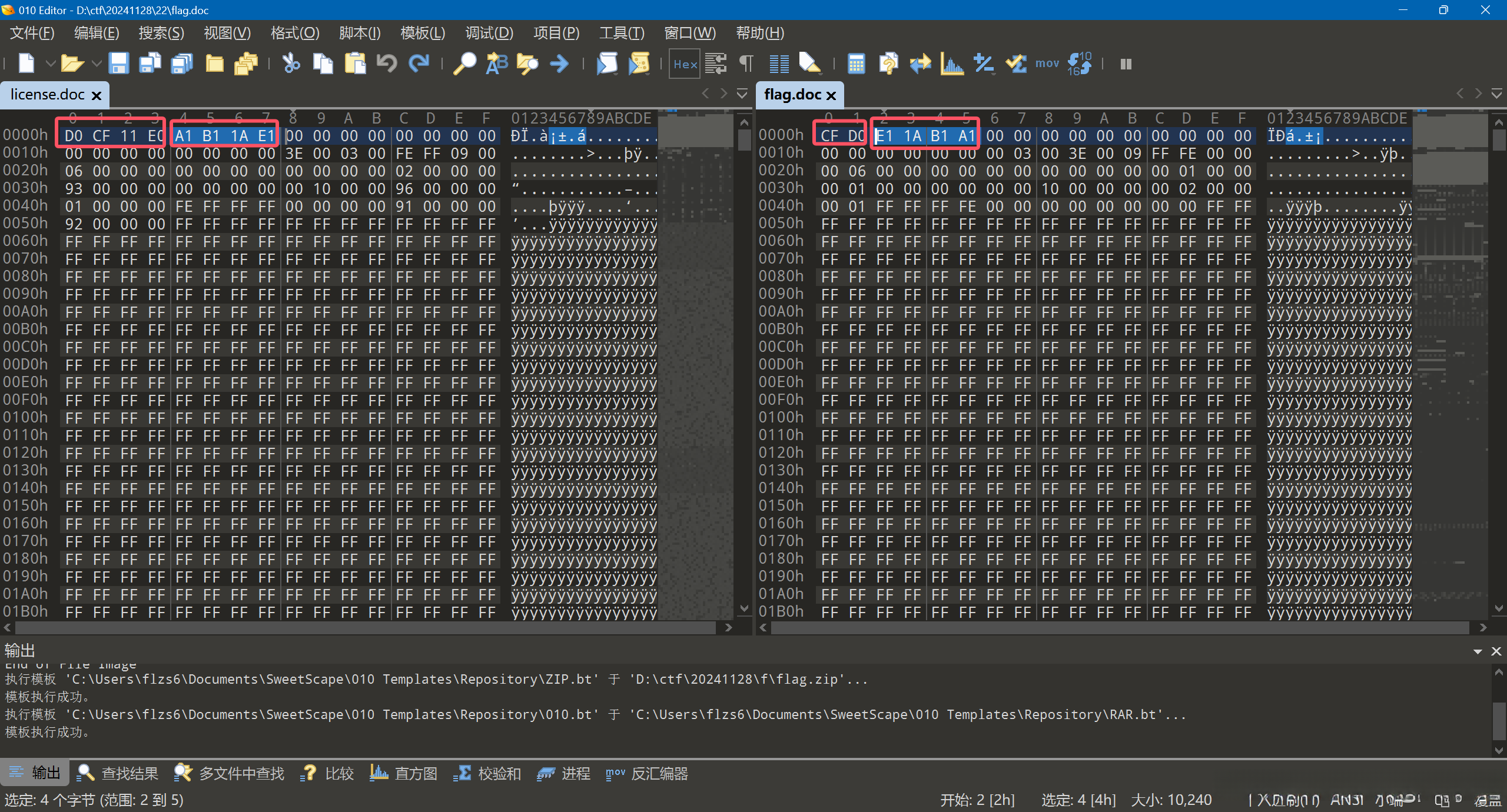Screen dimensions: 1507x812
Task: Open the Calculator tool
Action: (856, 64)
